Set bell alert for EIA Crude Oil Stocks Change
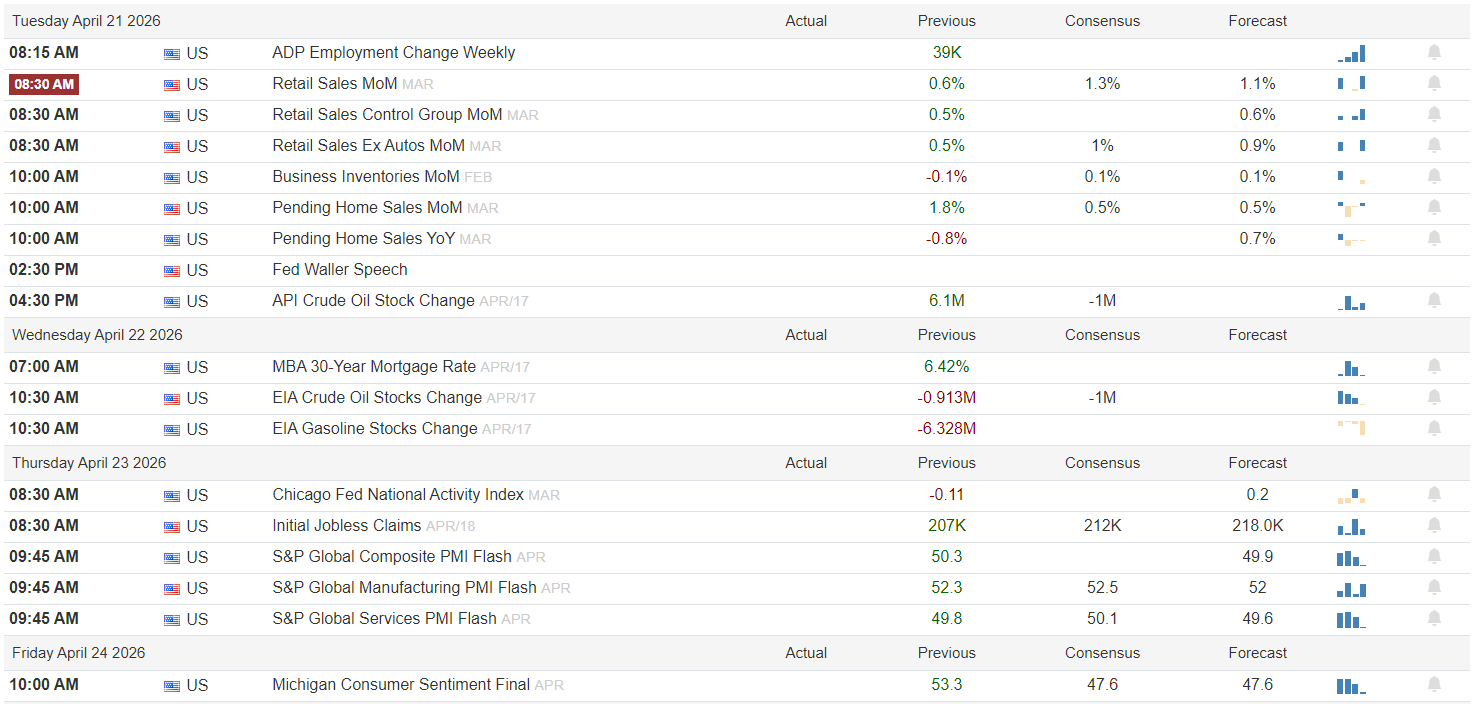Viewport: 1481px width, 704px height. click(1434, 397)
